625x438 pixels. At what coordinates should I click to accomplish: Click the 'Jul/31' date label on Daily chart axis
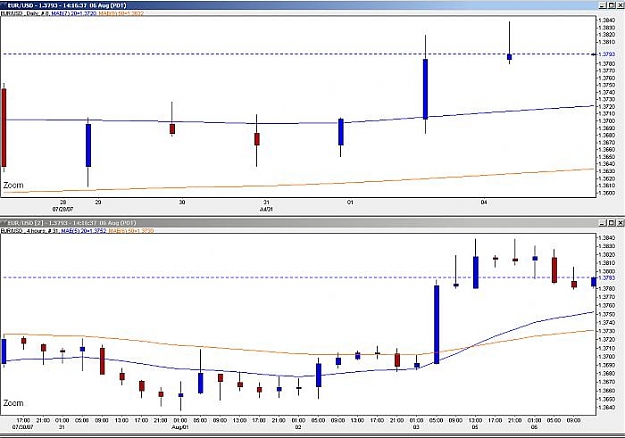266,209
